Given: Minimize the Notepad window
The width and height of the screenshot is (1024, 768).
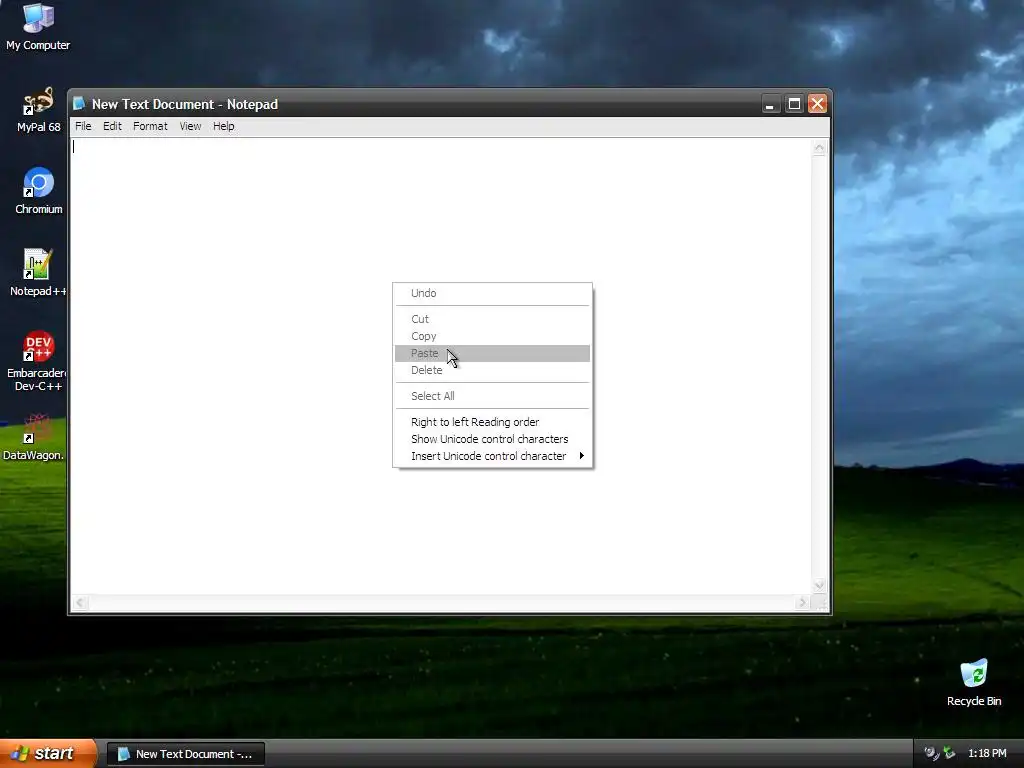Looking at the screenshot, I should pos(771,104).
